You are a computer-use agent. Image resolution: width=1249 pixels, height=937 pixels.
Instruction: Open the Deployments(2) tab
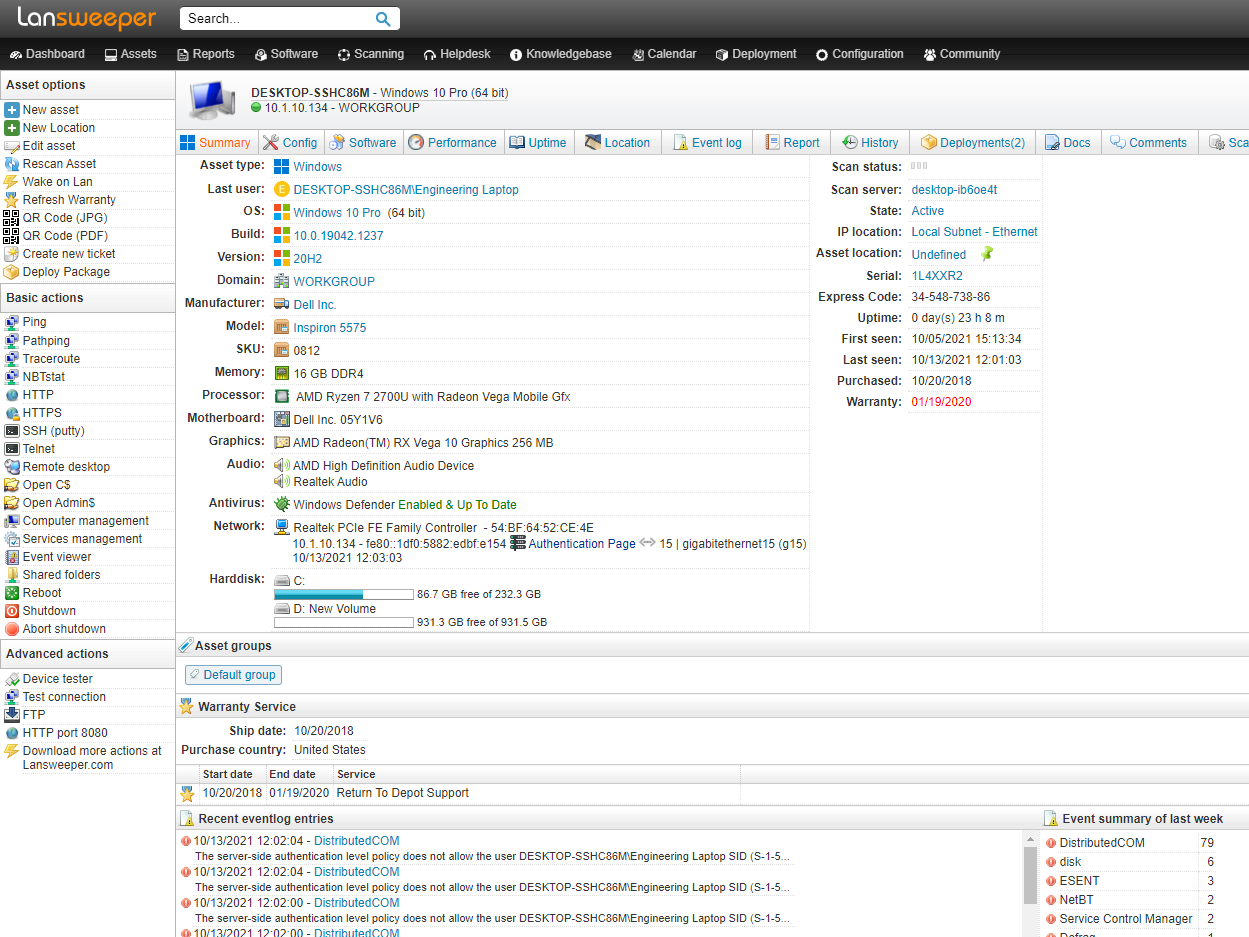tap(973, 143)
